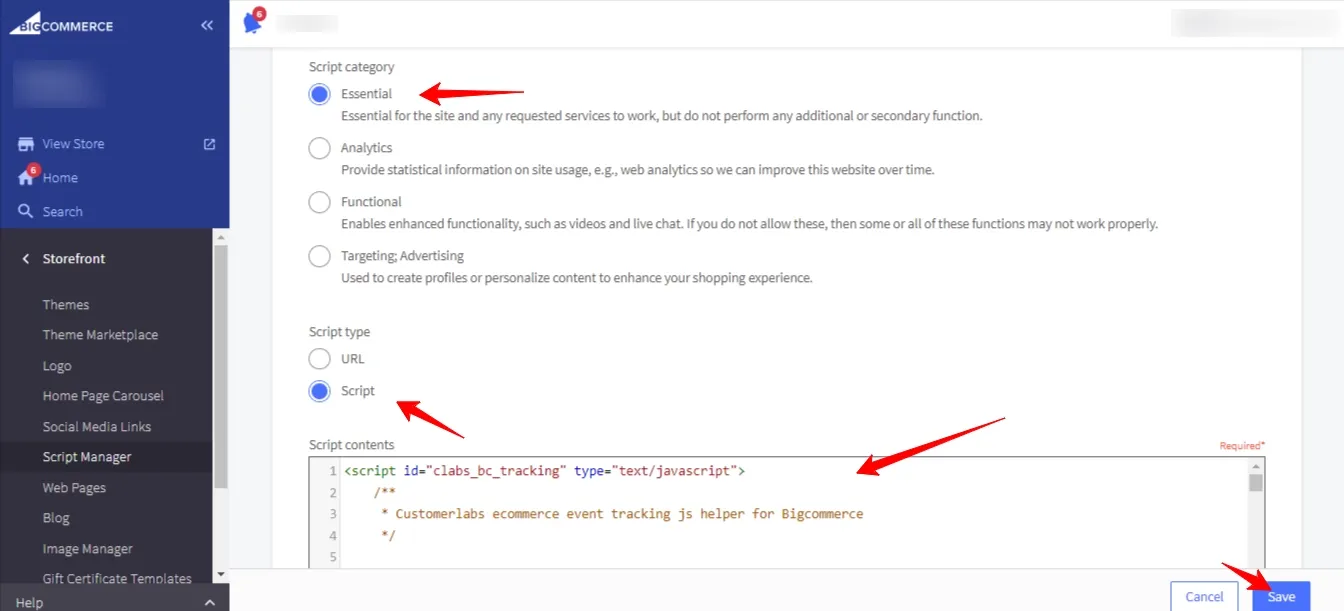Expand the Help panel chevron
The height and width of the screenshot is (611, 1344).
(209, 603)
